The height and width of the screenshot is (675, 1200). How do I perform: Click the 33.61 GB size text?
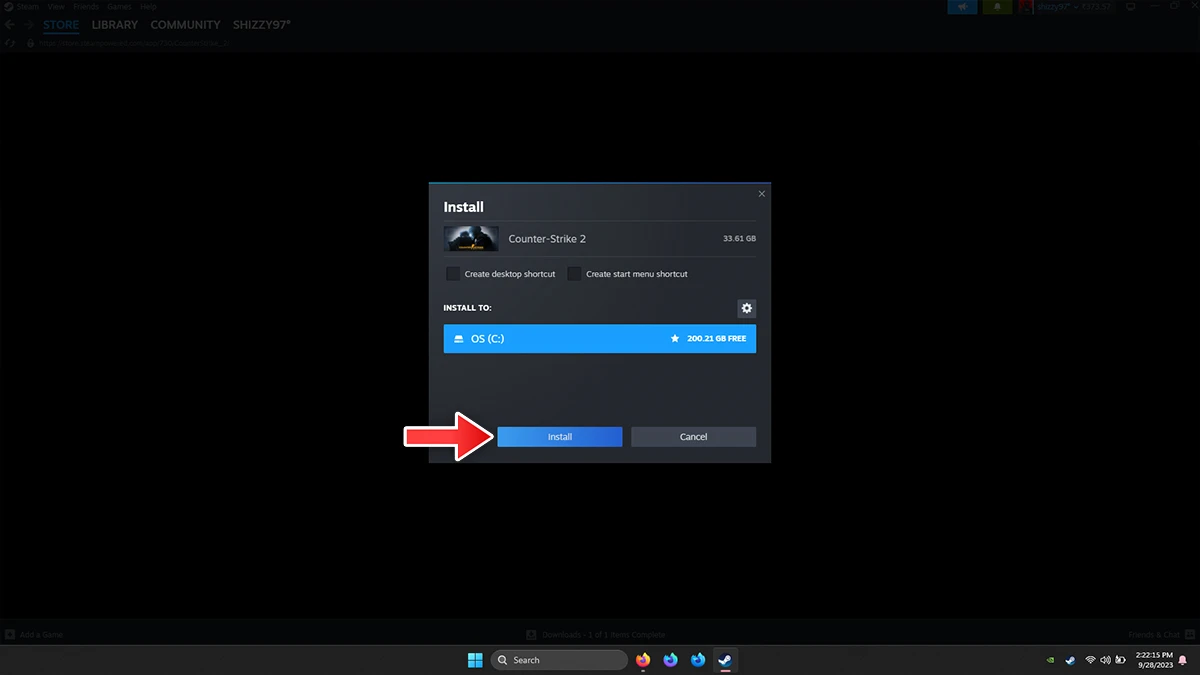739,239
